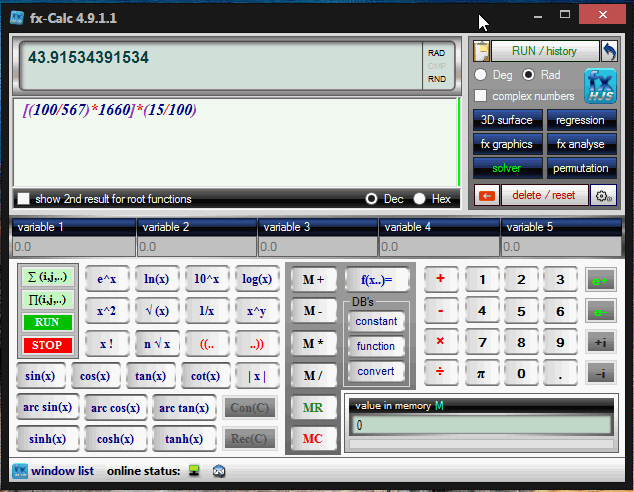Click the clipboard paste icon beside RUN / history

pos(481,51)
